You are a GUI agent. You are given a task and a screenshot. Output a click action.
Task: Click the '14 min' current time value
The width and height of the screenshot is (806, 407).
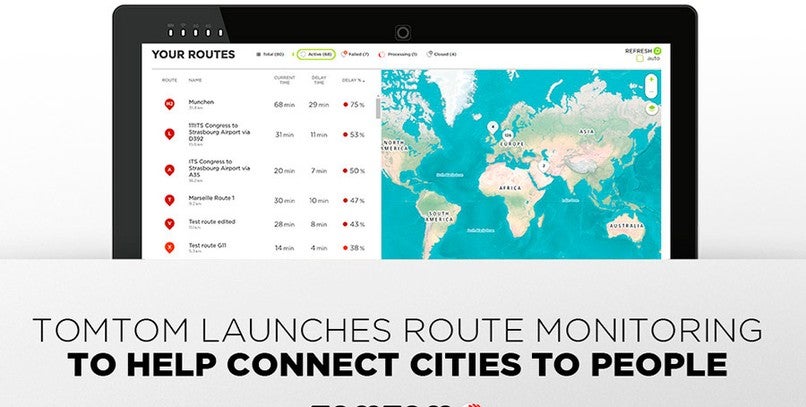(284, 248)
